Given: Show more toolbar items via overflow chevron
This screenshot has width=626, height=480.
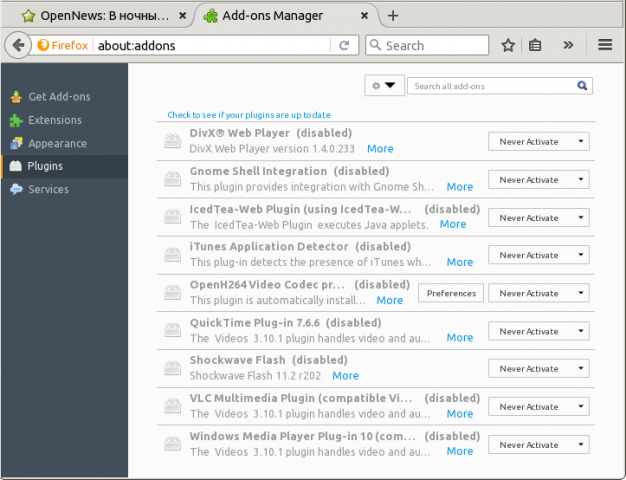Looking at the screenshot, I should pos(569,45).
